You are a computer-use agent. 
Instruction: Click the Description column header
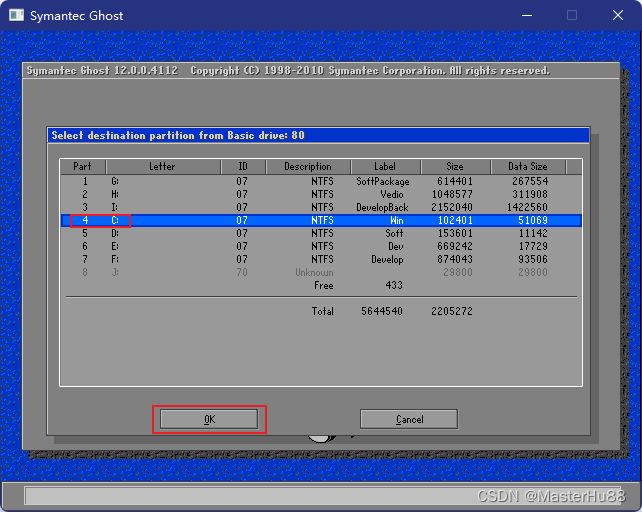click(x=308, y=167)
